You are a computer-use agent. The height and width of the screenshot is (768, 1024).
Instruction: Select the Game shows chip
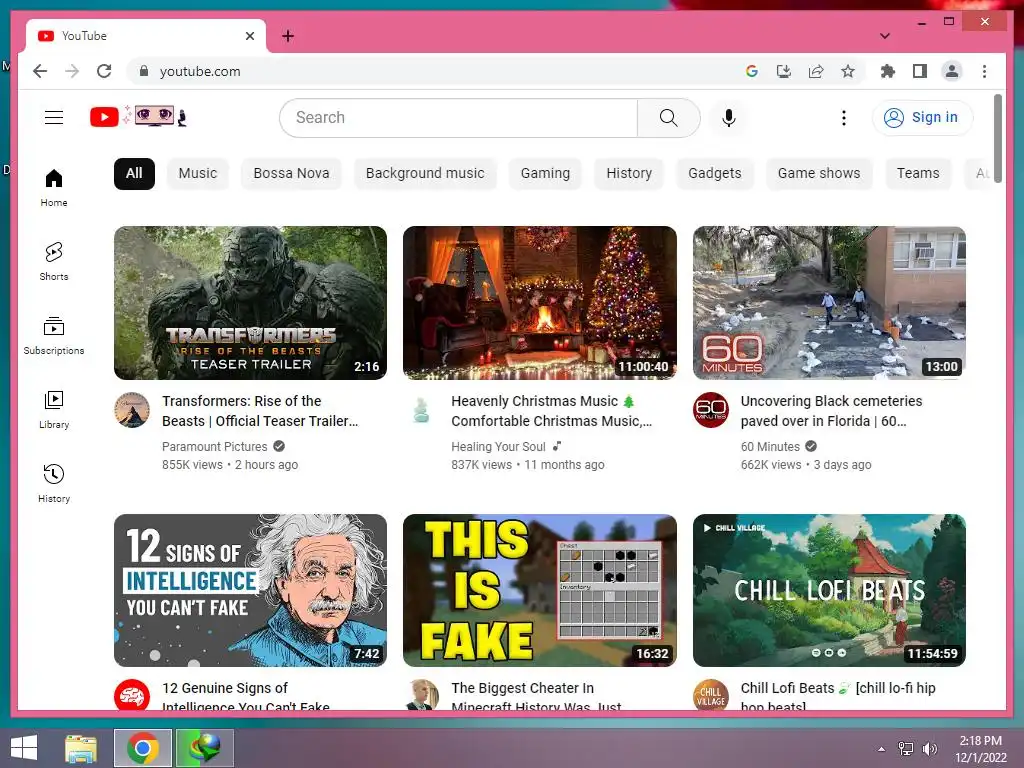pos(819,174)
